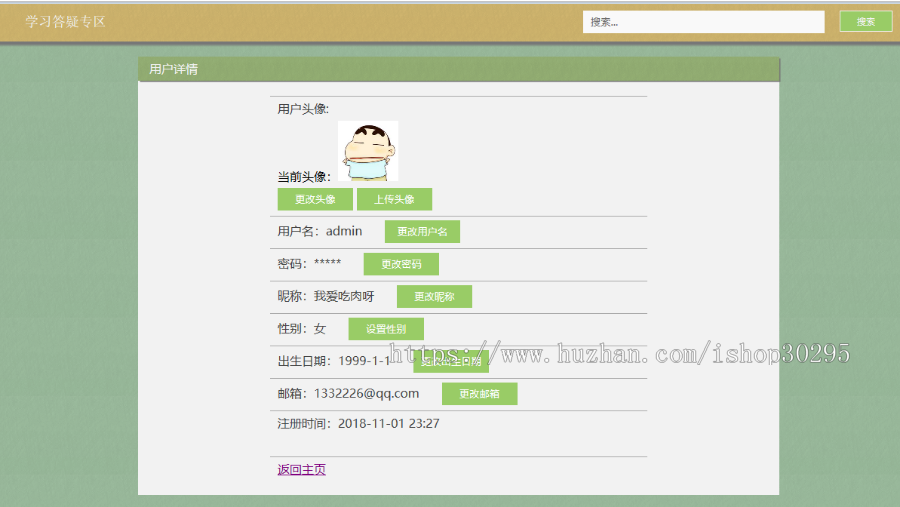
Task: Click the 更改邮箱 button
Action: click(479, 394)
